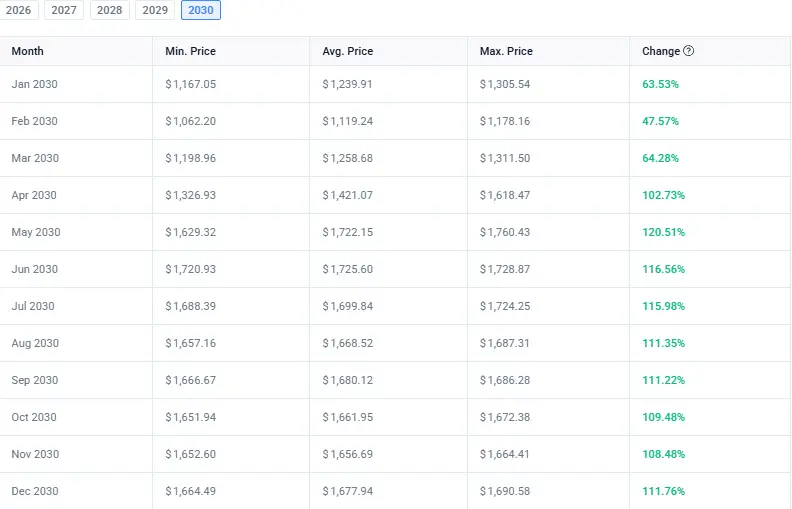Switch to the 2028 year tab
This screenshot has width=792, height=509.
pos(110,10)
